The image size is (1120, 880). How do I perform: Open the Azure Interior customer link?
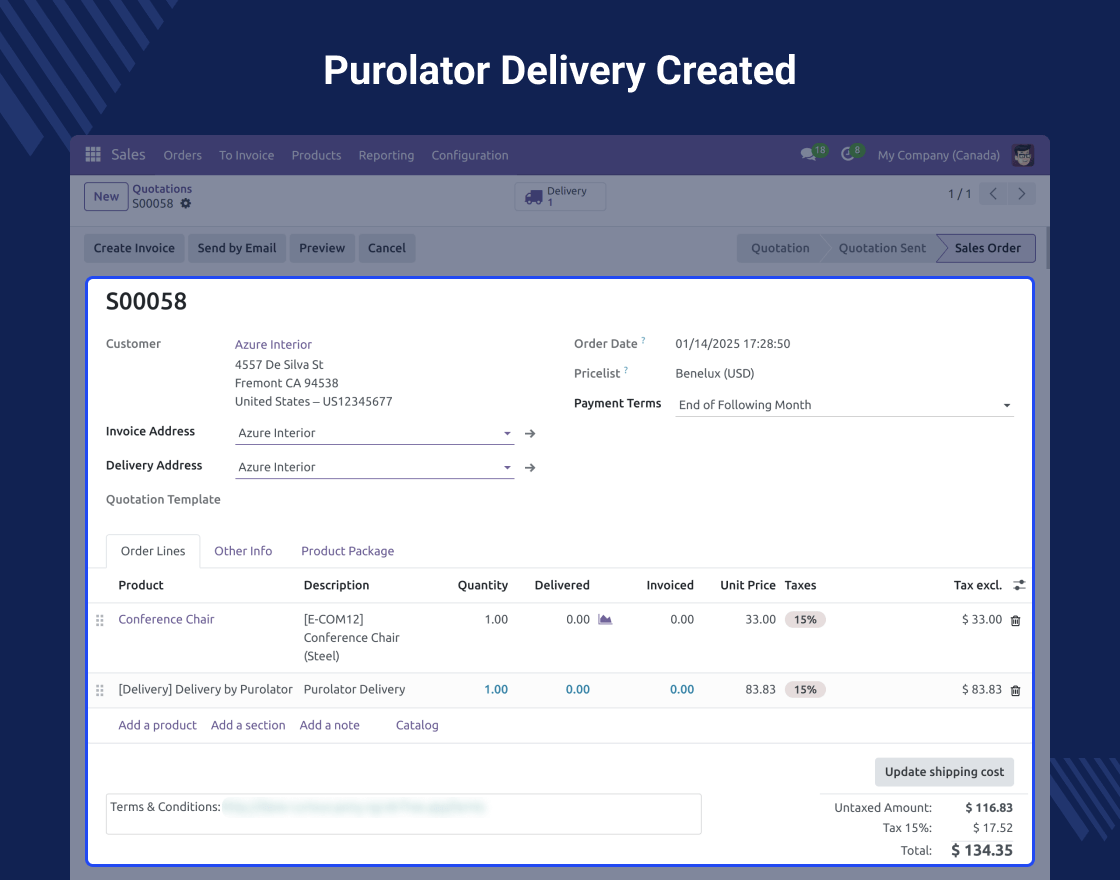tap(273, 344)
